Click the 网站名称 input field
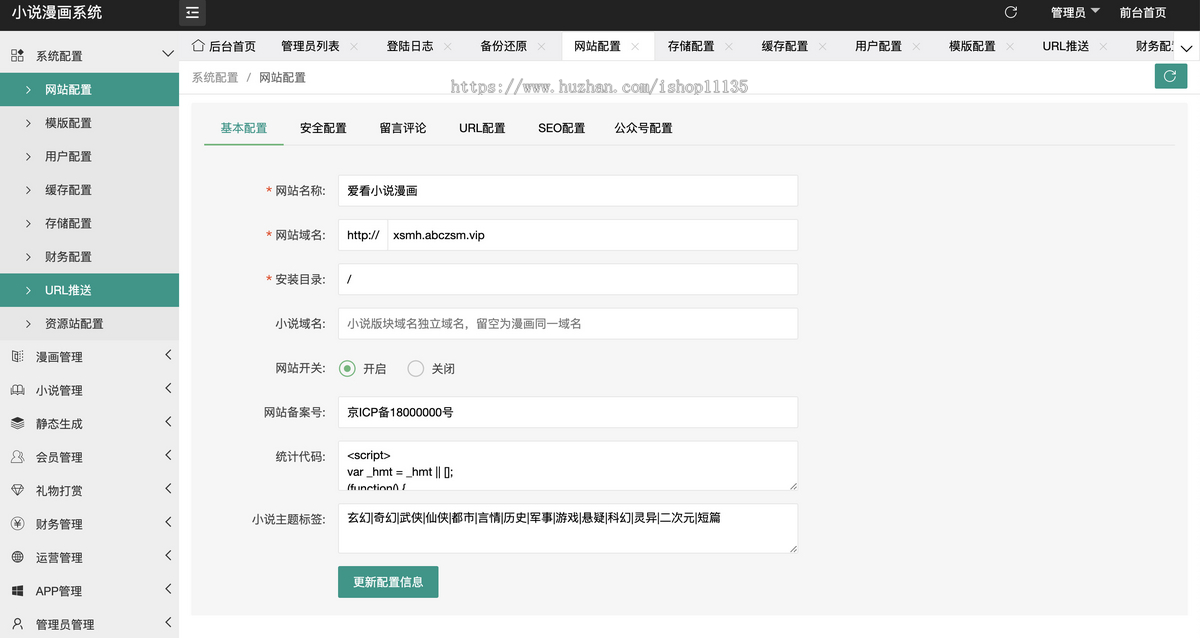This screenshot has height=638, width=1200. (568, 190)
